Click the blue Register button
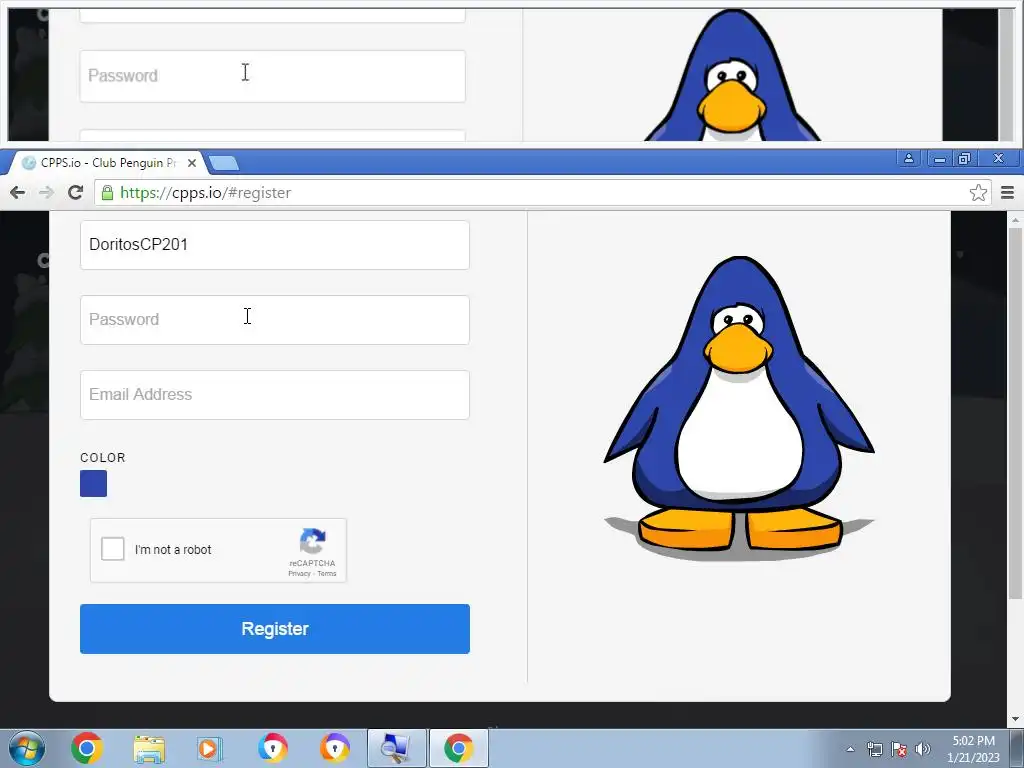 275,629
